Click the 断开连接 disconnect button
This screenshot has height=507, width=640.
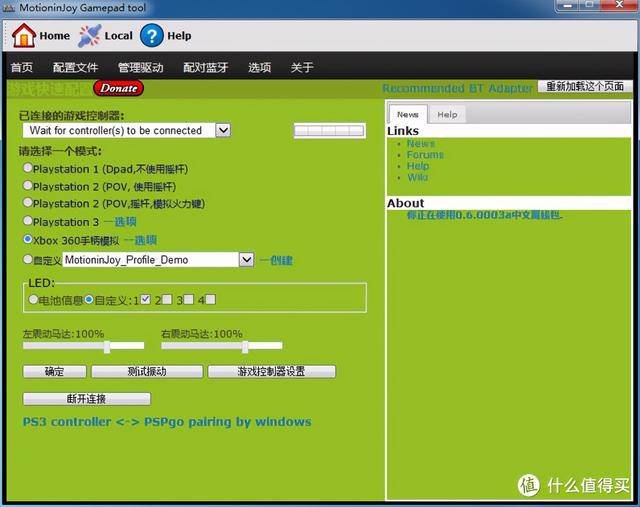(87, 399)
